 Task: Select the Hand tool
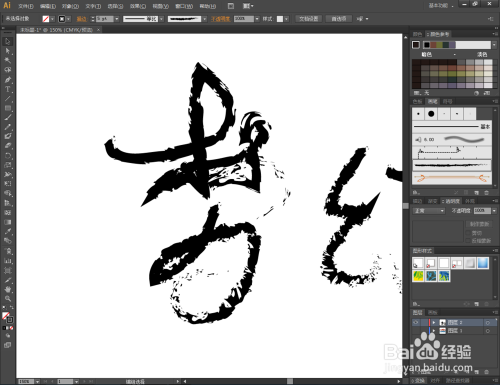[8, 289]
